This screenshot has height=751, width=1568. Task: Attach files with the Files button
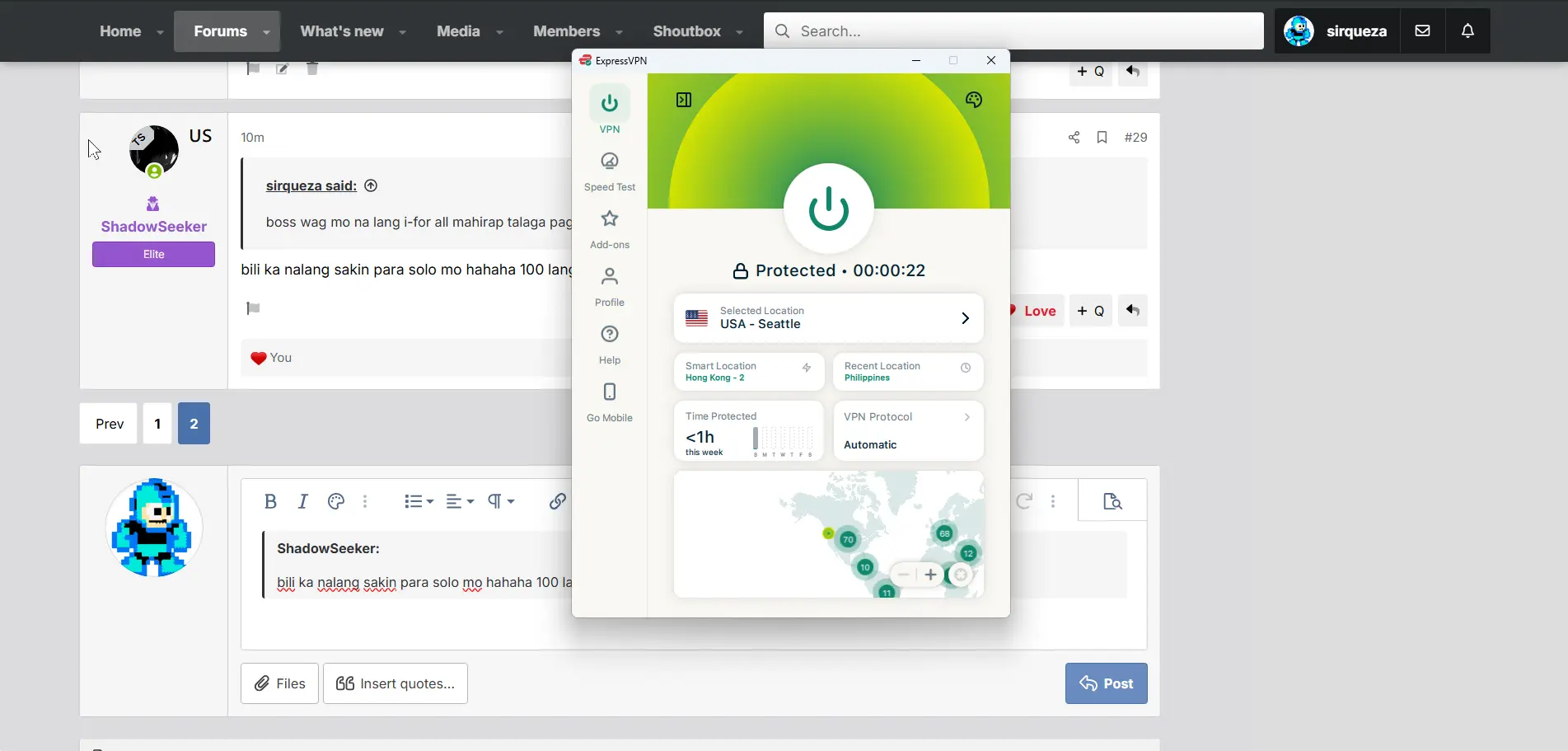click(x=279, y=683)
